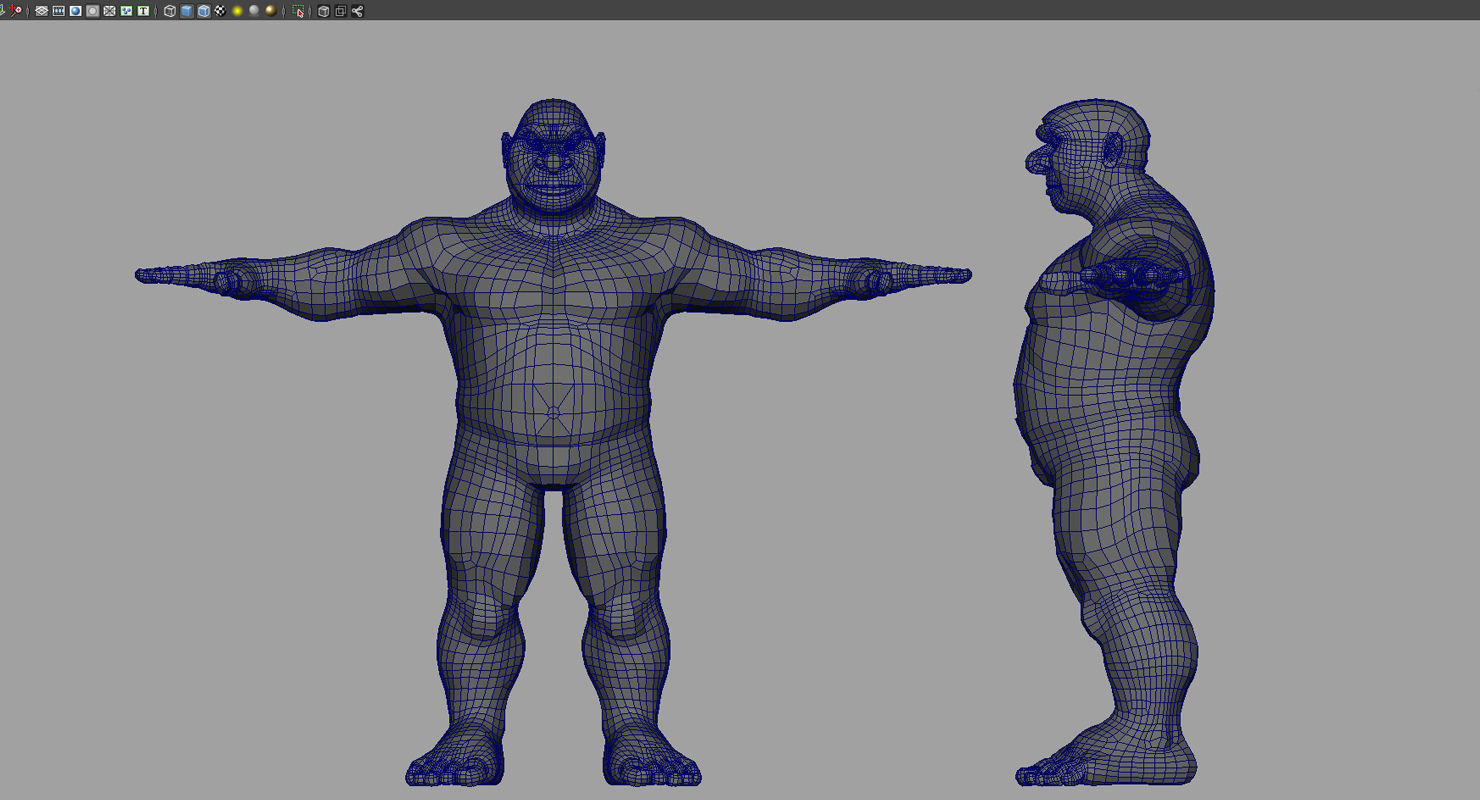Toggle the field chart icon
This screenshot has height=800, width=1480.
click(109, 11)
